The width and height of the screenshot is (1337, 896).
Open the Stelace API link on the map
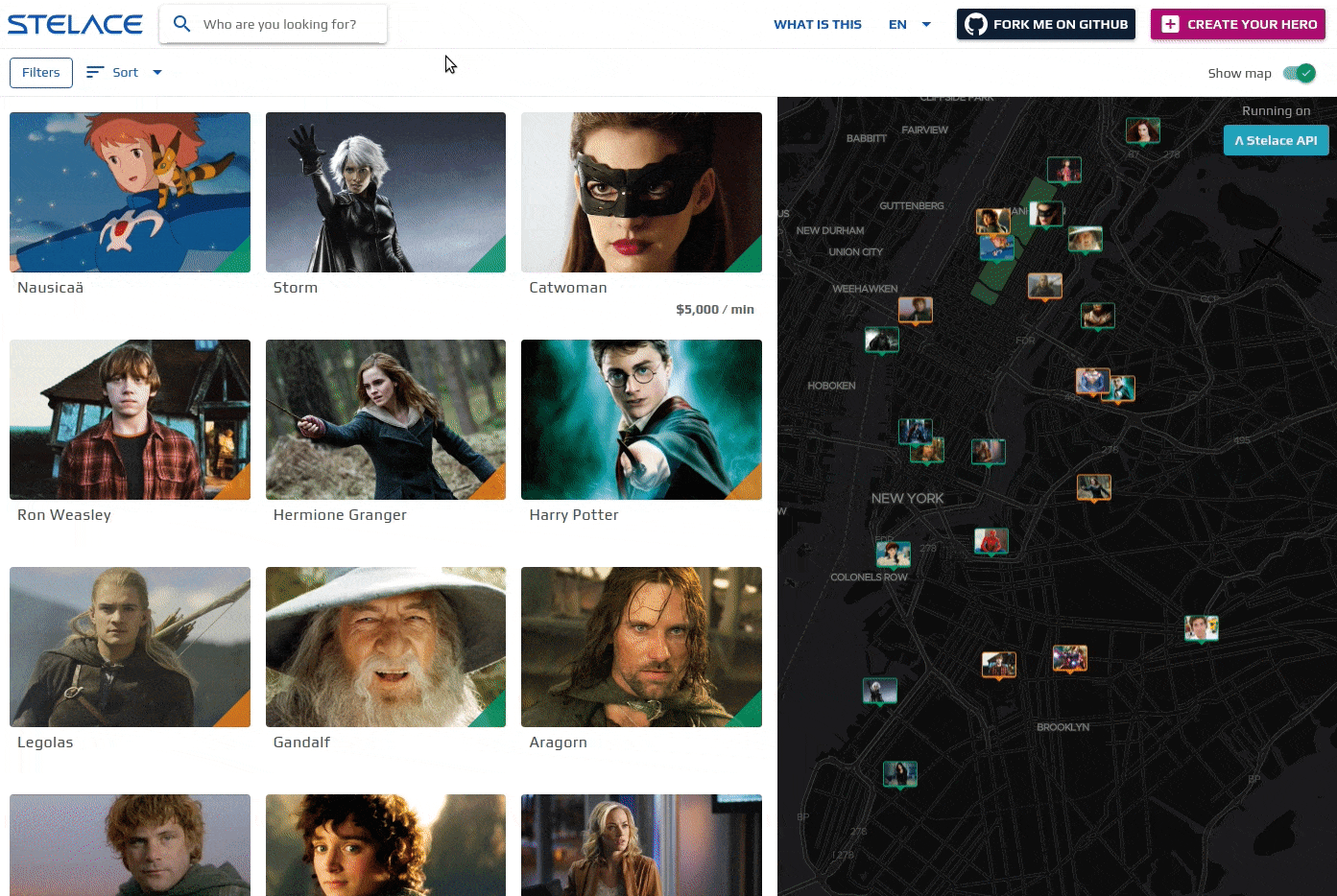tap(1277, 140)
